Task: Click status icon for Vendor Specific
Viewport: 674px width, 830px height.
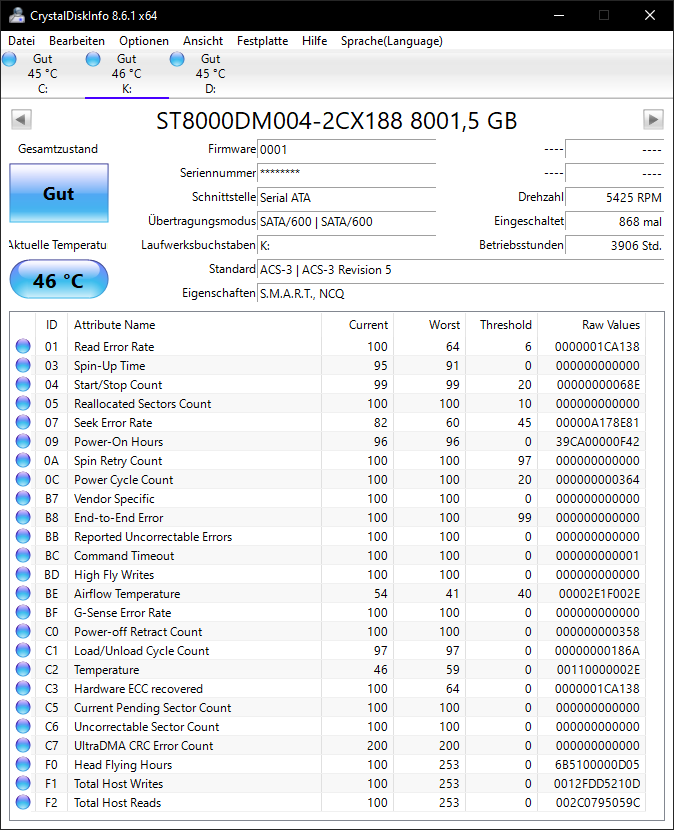Action: coord(23,499)
